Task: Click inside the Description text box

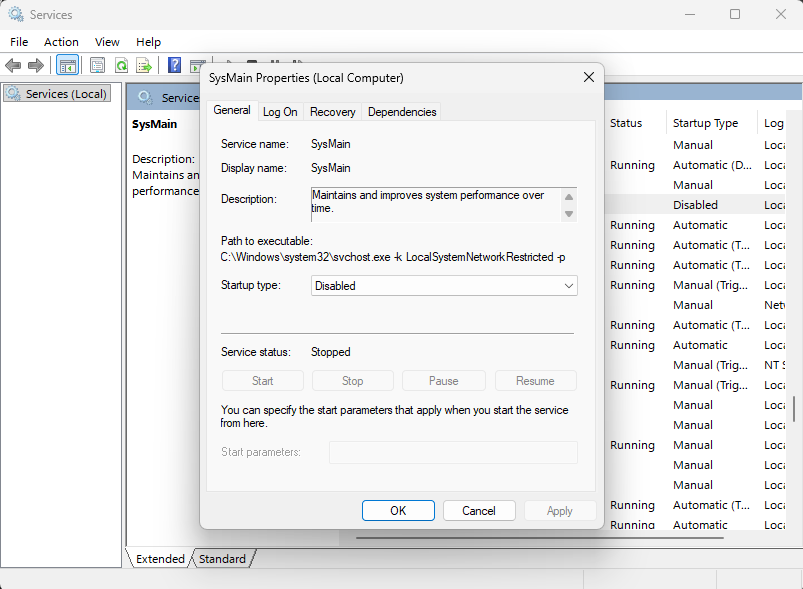Action: (x=435, y=204)
